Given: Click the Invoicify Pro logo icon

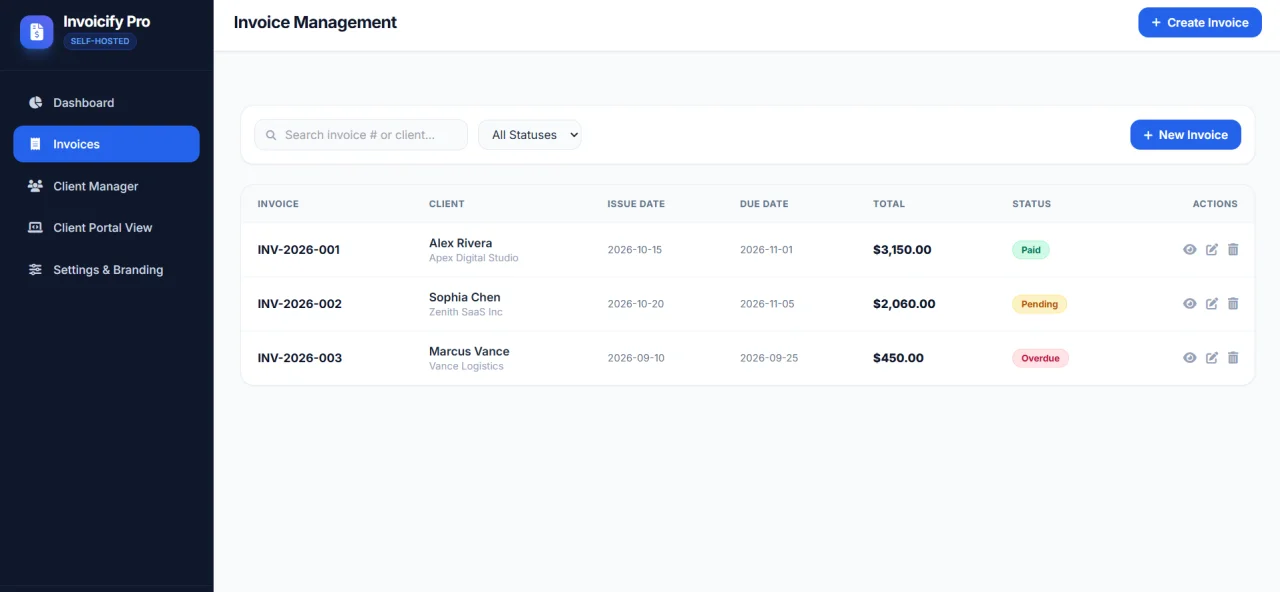Looking at the screenshot, I should point(37,32).
